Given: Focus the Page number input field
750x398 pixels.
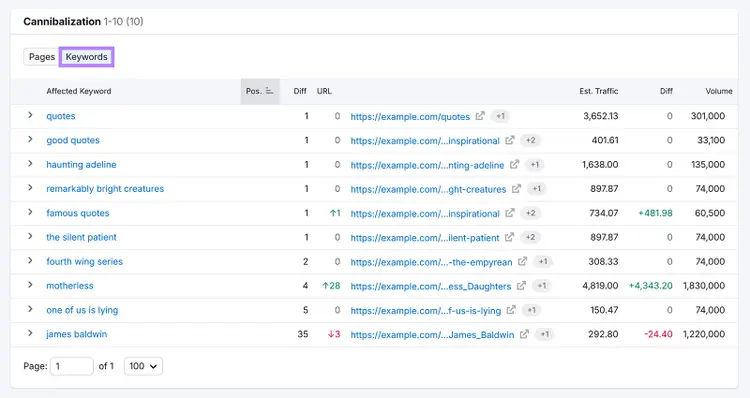Looking at the screenshot, I should 72,366.
